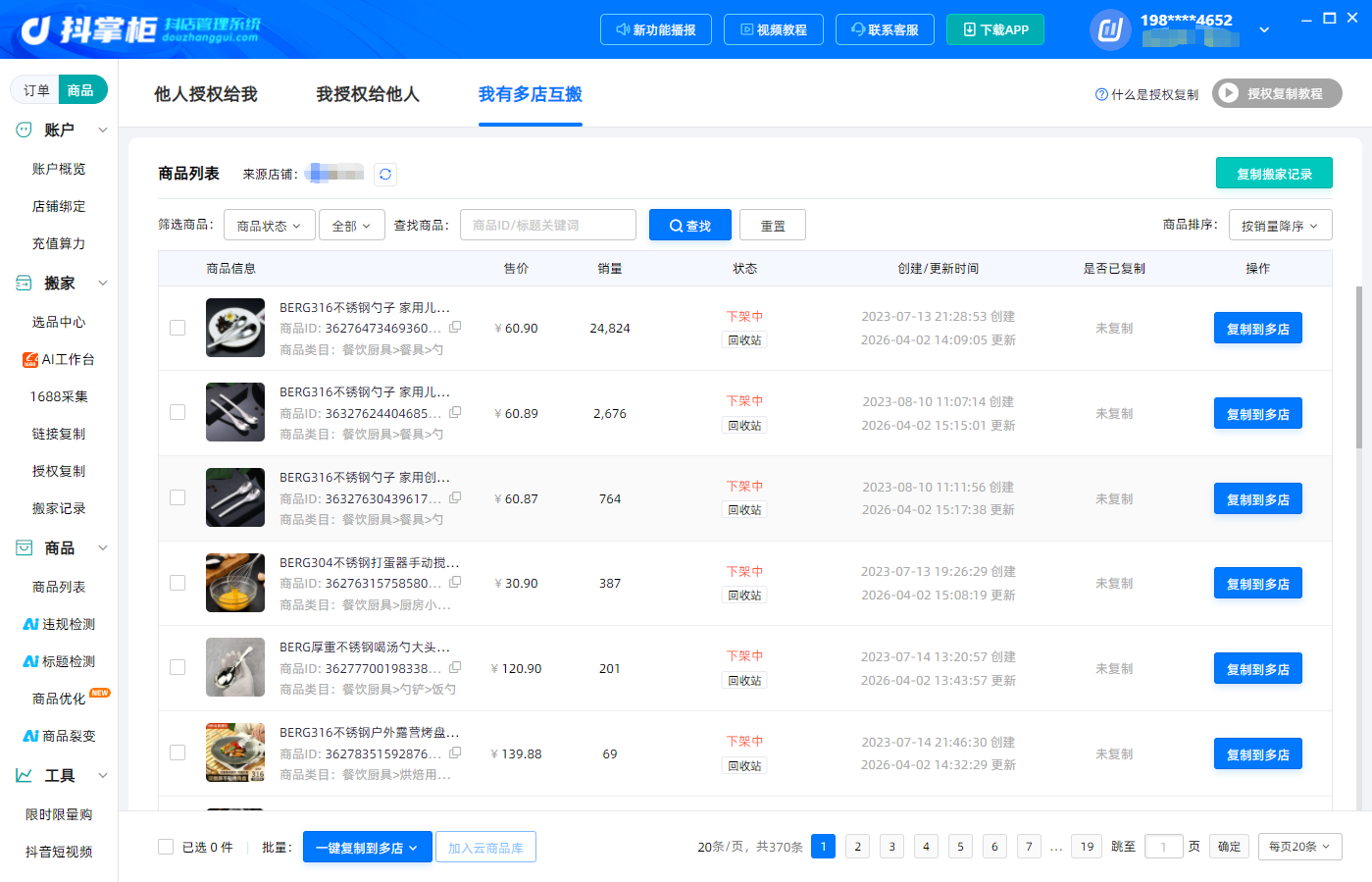Click 复制到多店 for the 60.90 product
Viewport: 1372px width, 882px height.
tap(1258, 328)
